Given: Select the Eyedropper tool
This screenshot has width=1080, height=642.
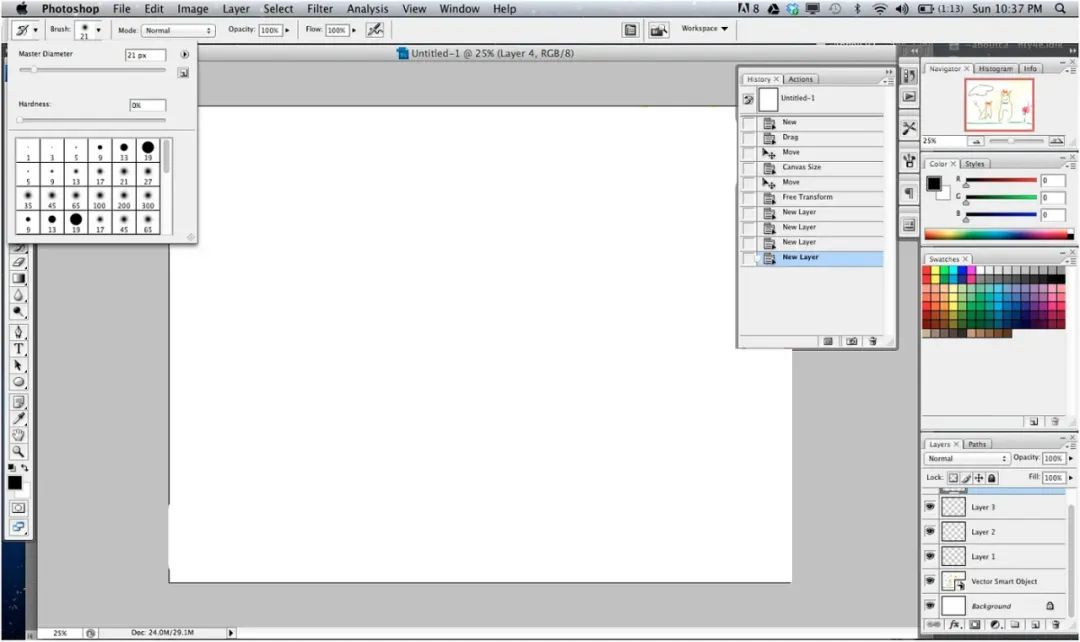Looking at the screenshot, I should pos(19,419).
